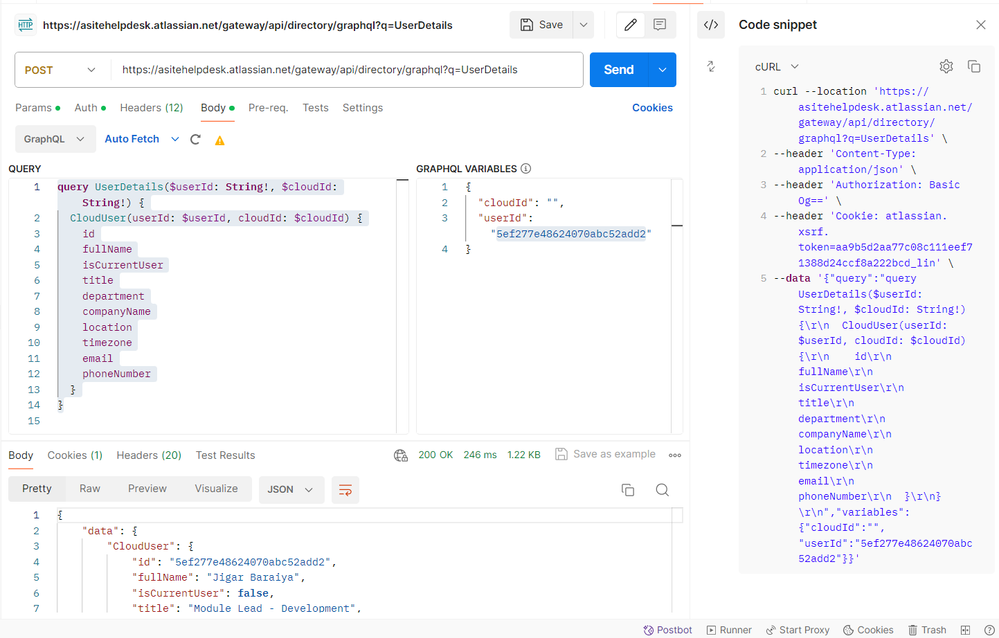The height and width of the screenshot is (638, 999).
Task: Click the help icon in status bar
Action: click(x=989, y=630)
